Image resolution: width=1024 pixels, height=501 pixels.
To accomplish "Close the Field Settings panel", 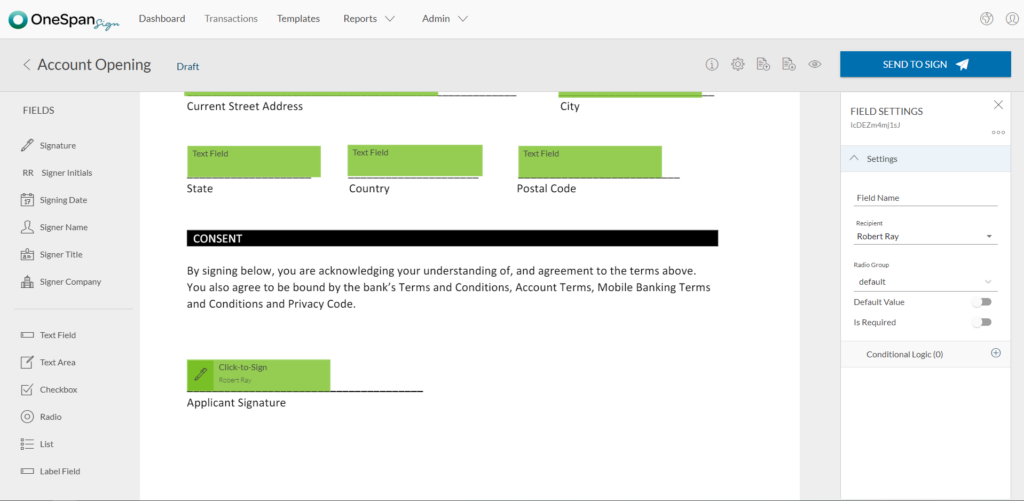I will (x=997, y=105).
